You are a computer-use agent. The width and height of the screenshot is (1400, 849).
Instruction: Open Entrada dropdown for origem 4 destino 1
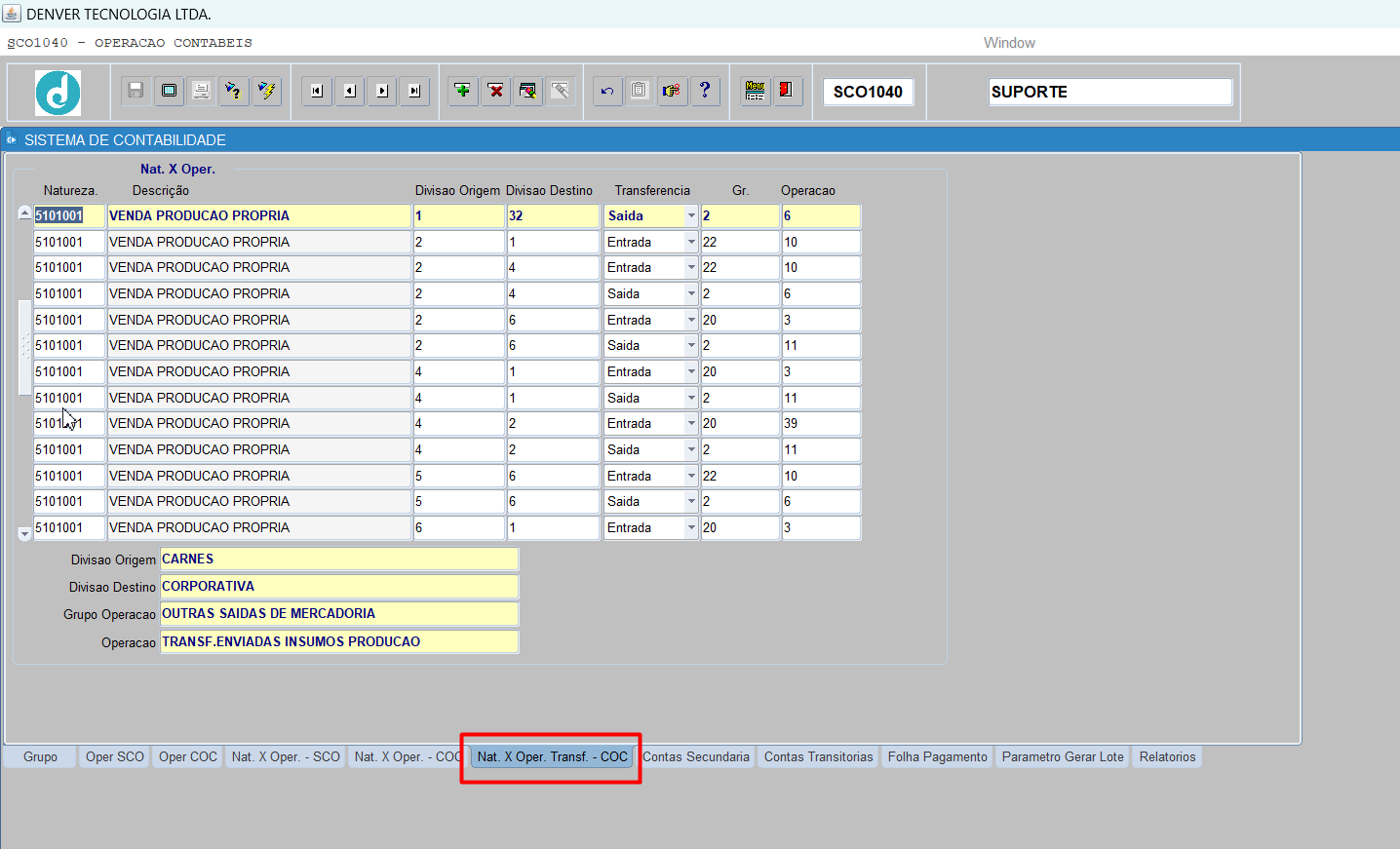[x=691, y=371]
